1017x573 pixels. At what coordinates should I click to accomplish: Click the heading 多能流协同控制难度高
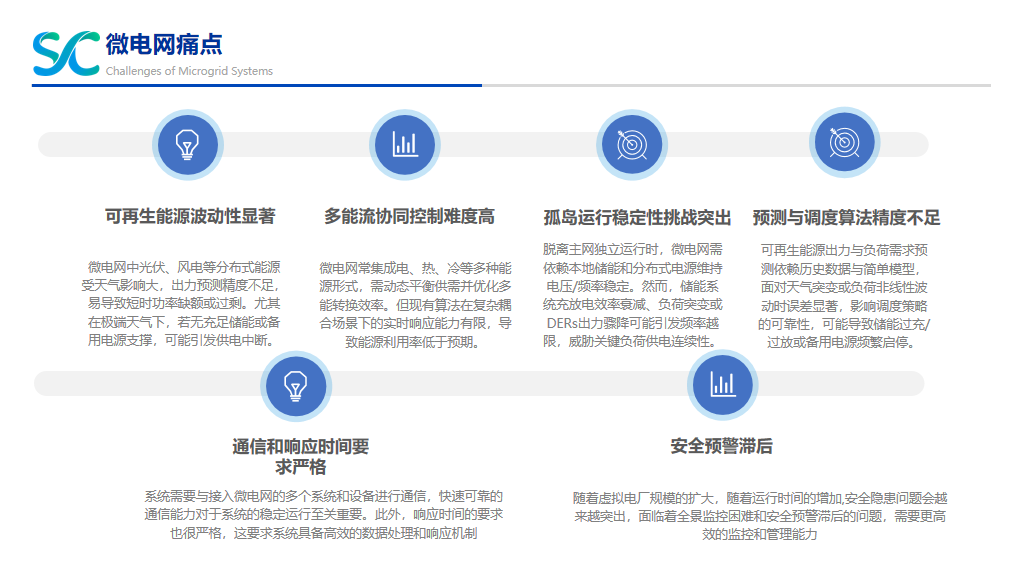(409, 217)
